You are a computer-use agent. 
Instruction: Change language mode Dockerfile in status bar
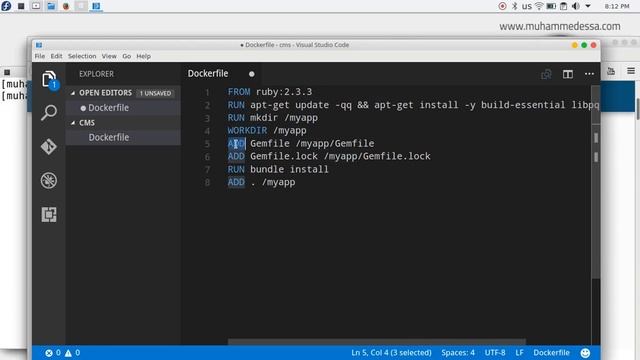point(551,353)
